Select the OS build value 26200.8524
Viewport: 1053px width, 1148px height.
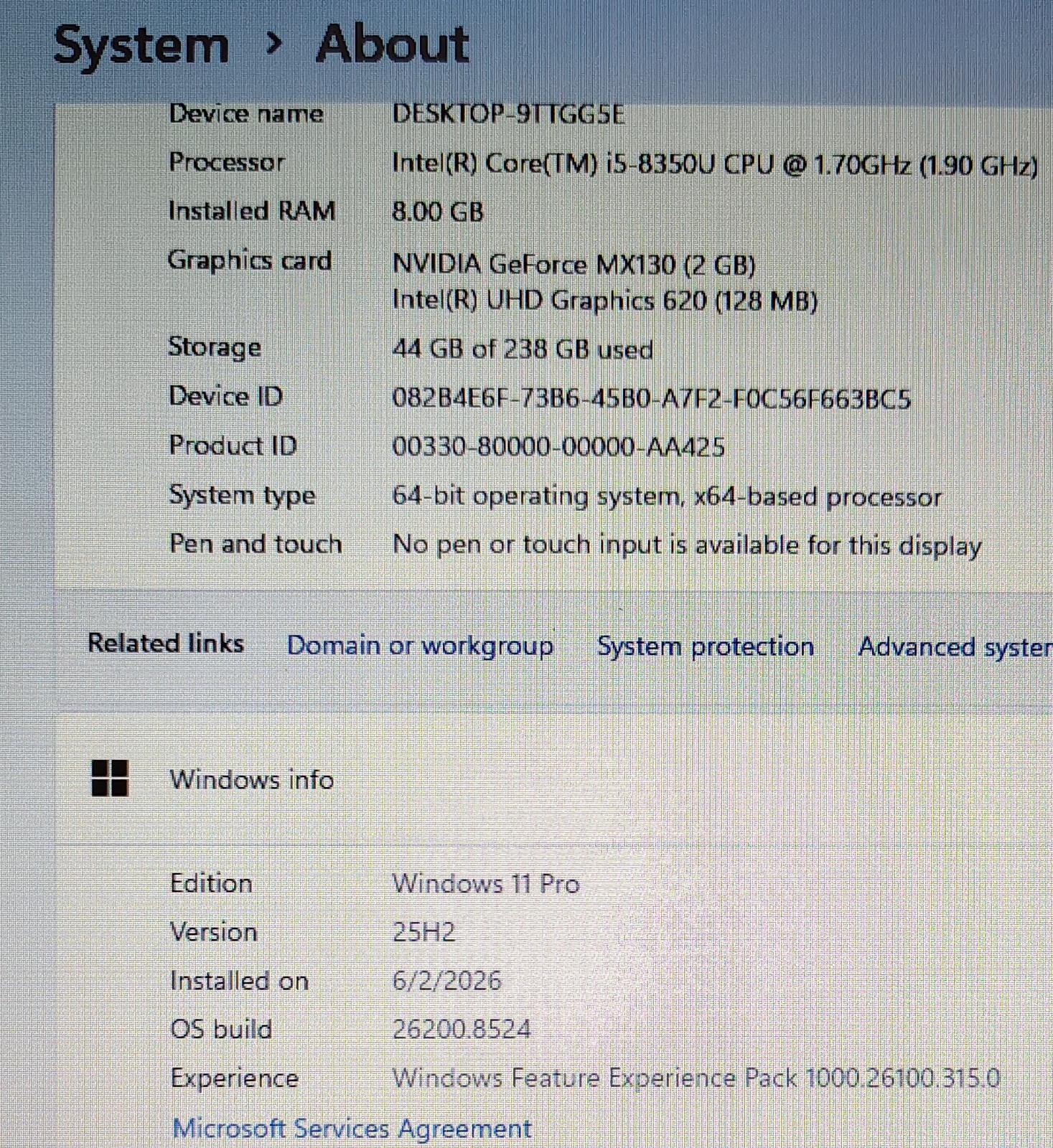[x=462, y=1030]
